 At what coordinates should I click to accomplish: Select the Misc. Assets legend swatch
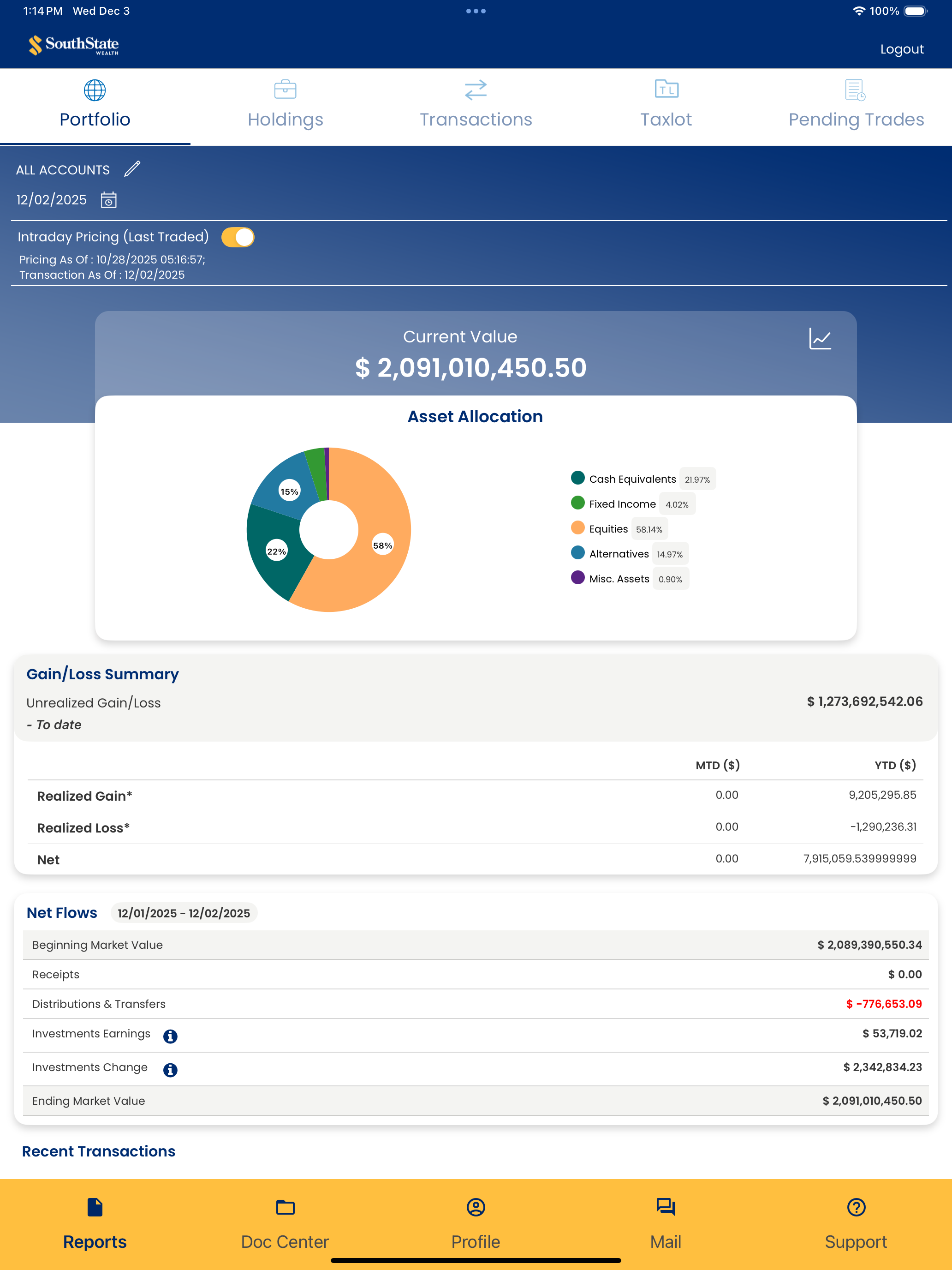point(578,578)
